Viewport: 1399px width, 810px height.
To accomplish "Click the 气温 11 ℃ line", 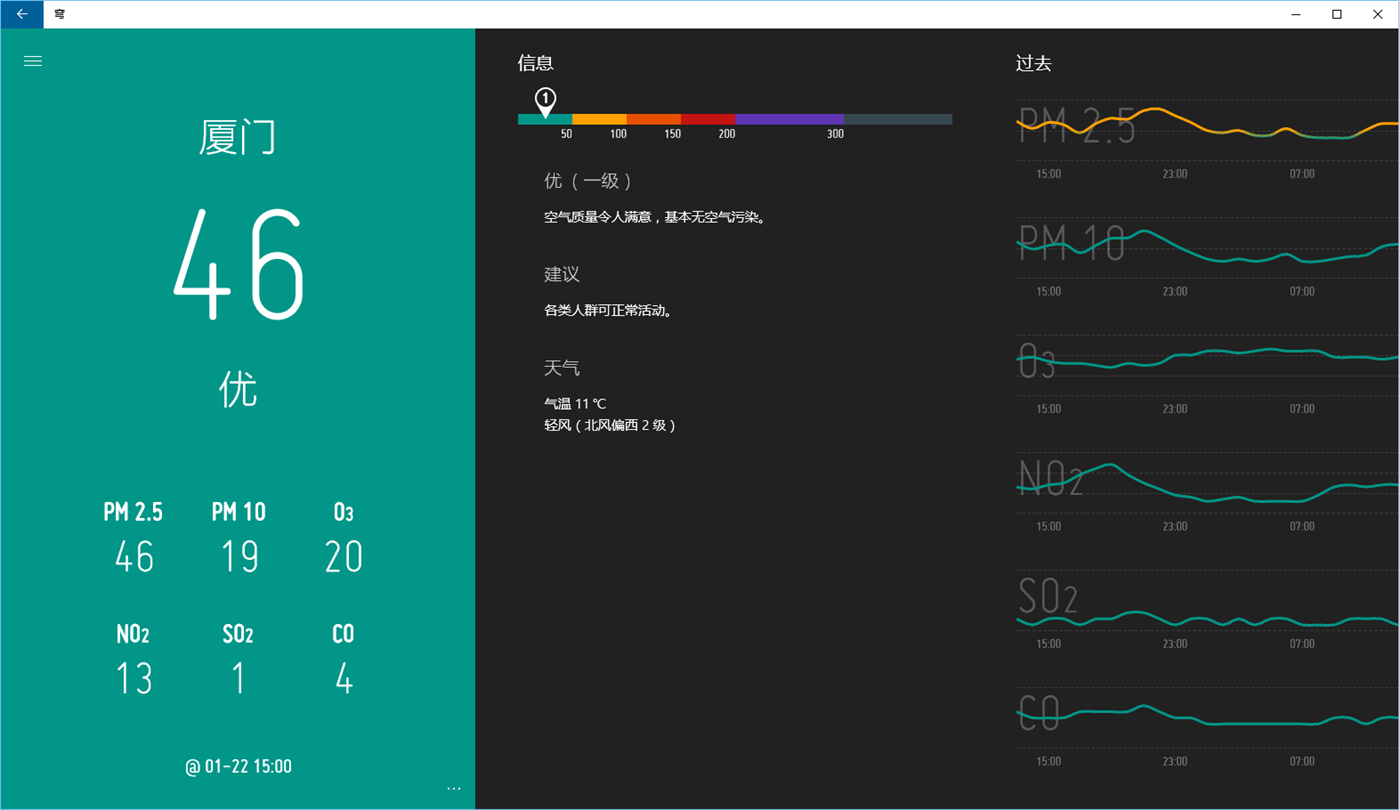I will (575, 404).
